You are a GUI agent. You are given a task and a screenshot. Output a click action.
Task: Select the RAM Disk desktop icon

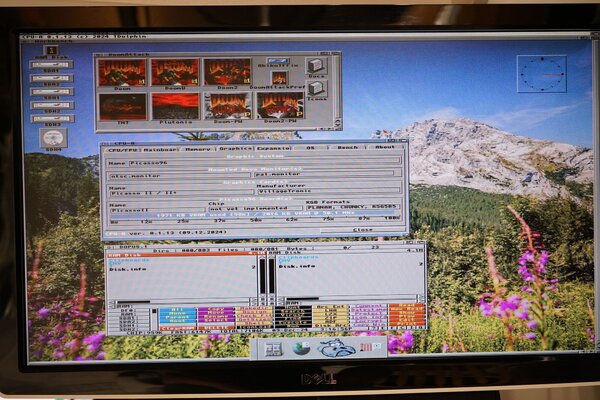pyautogui.click(x=51, y=50)
